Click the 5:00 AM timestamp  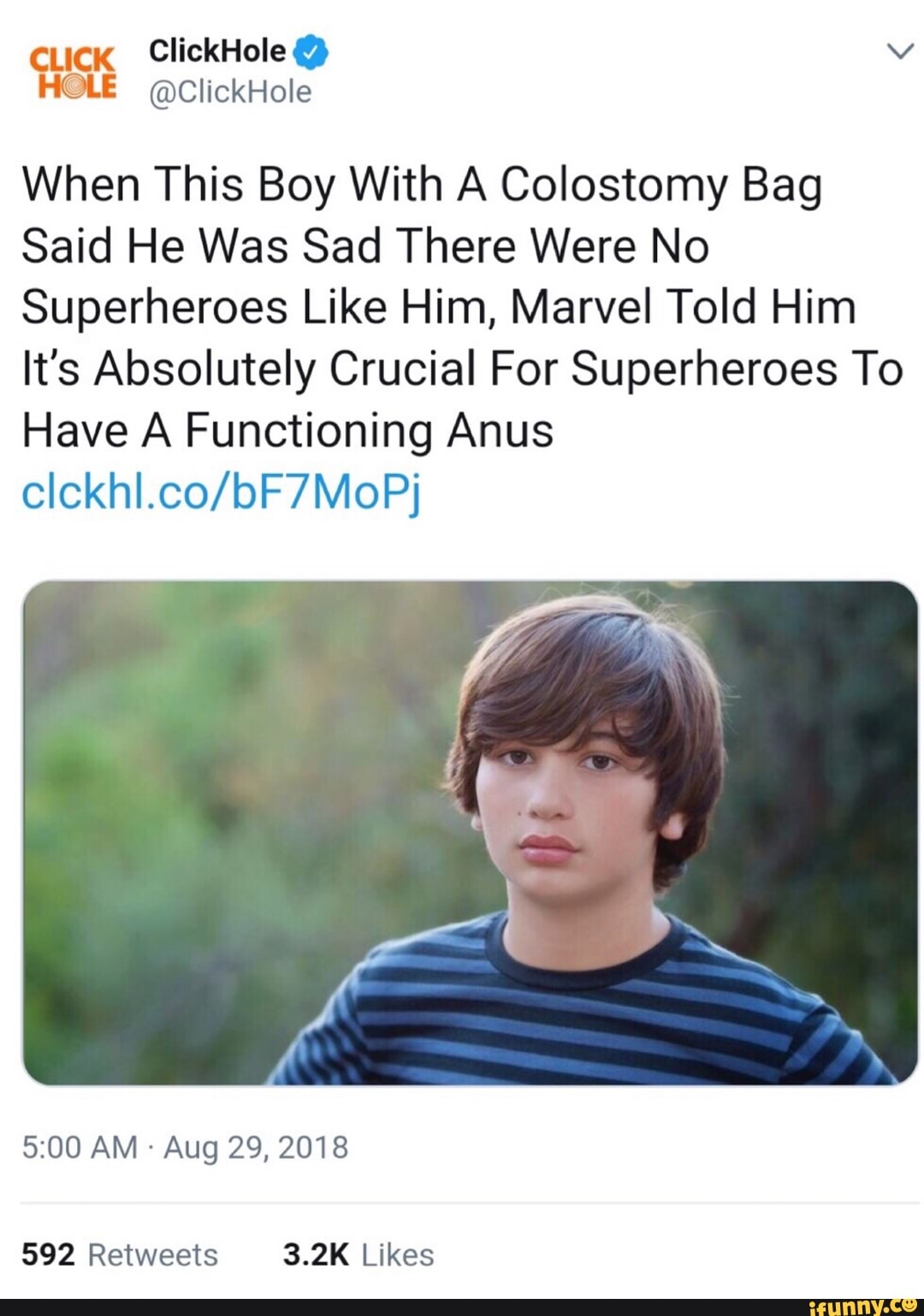pyautogui.click(x=80, y=1147)
